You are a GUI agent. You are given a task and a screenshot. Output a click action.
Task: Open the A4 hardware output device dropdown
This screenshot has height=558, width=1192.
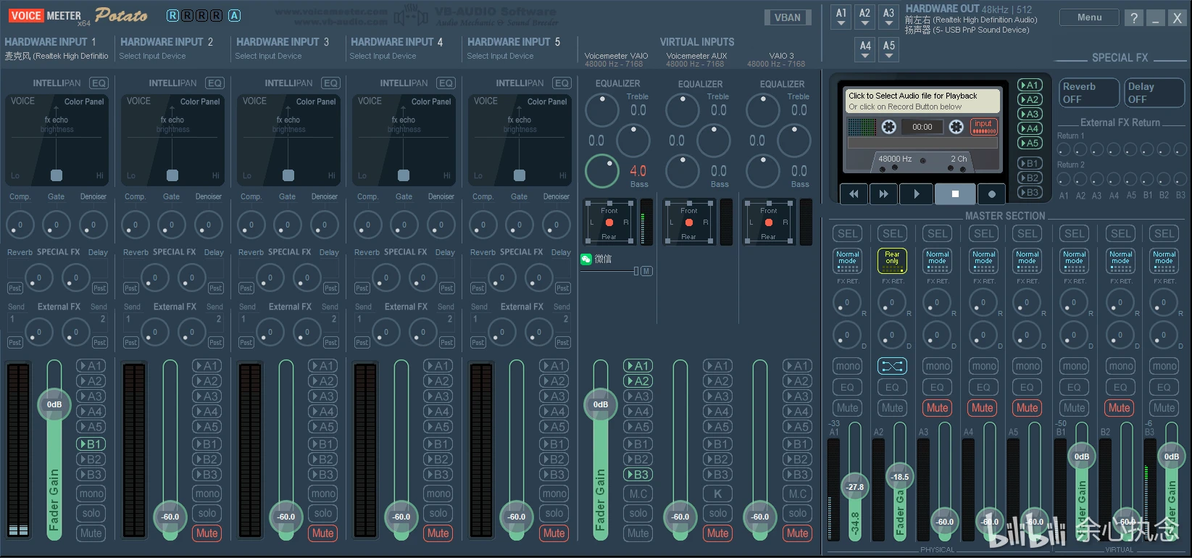[865, 50]
